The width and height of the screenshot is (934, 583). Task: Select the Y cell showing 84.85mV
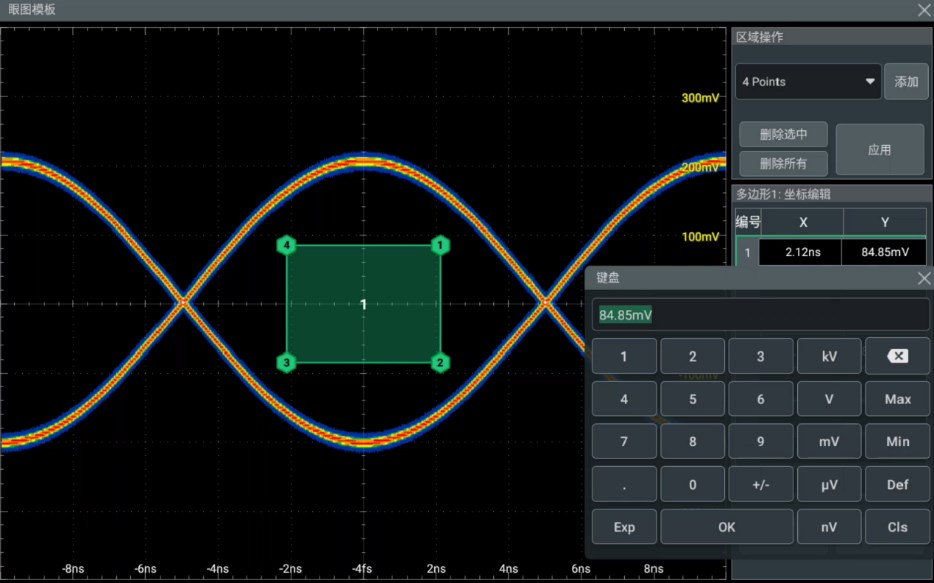click(885, 252)
